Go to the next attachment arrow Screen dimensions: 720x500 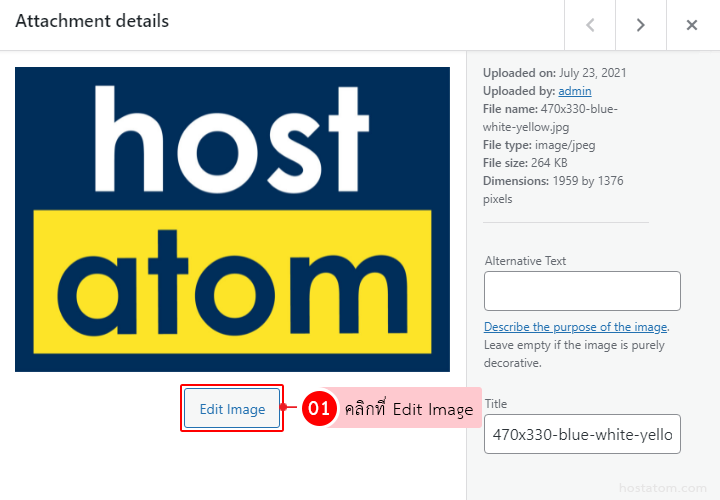641,25
